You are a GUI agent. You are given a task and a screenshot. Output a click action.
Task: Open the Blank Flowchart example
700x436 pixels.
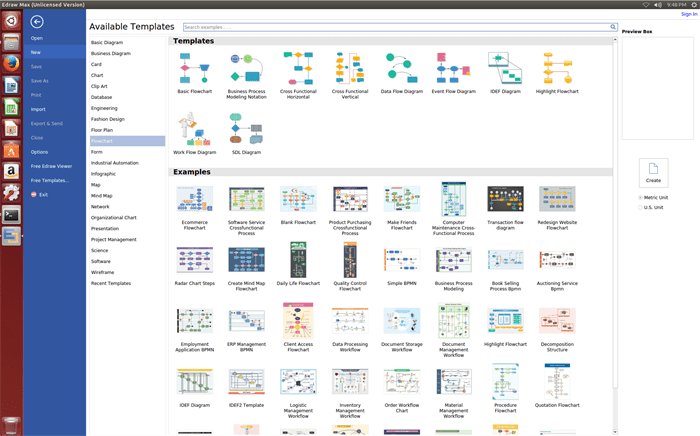click(298, 199)
